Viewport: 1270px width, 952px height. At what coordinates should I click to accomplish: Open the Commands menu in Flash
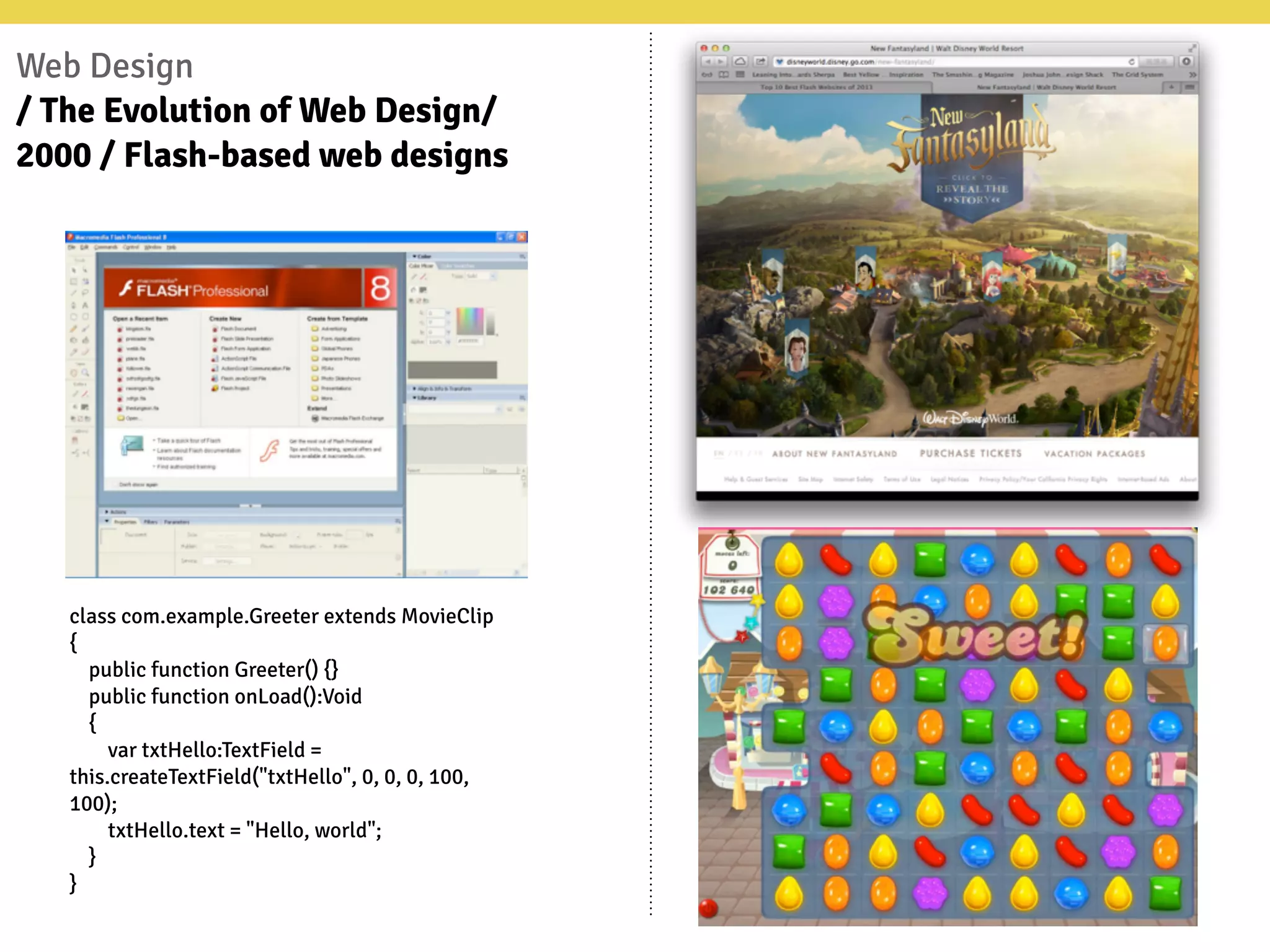pos(106,247)
